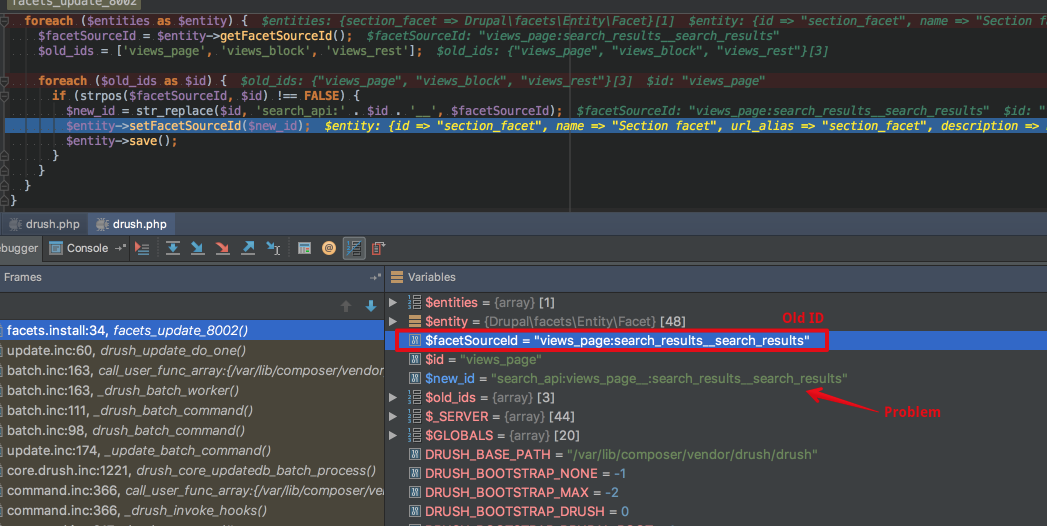Select frame batch.inc:163, call_user_func_array

pyautogui.click(x=192, y=370)
